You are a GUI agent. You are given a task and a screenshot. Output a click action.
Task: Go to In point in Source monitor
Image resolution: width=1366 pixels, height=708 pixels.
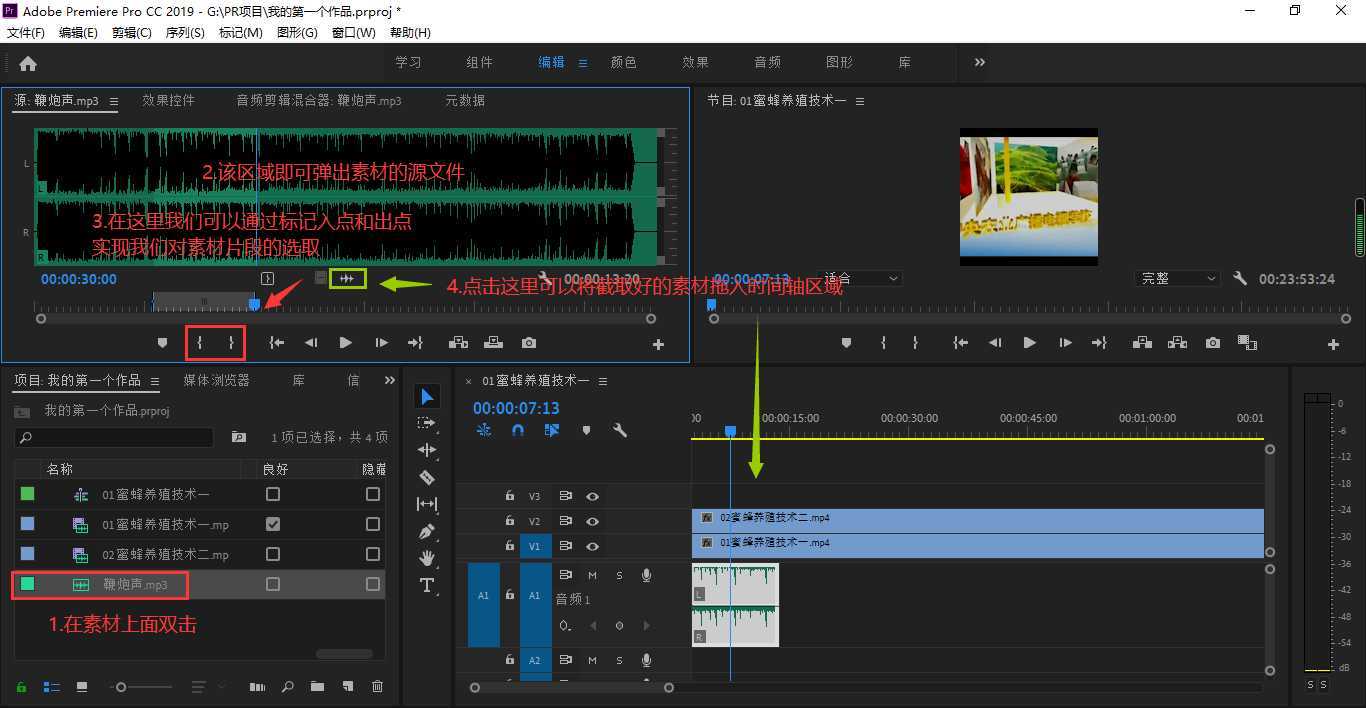point(277,343)
